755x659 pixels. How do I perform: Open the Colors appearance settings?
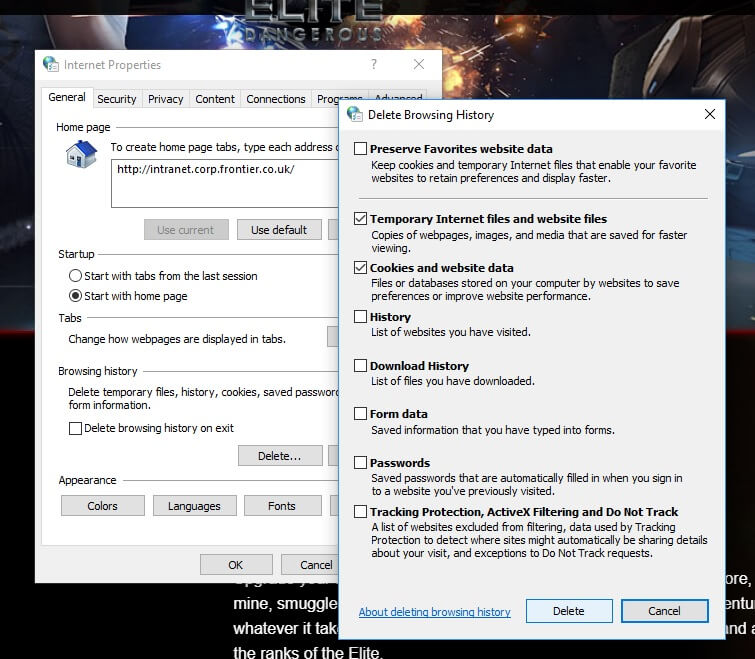coord(103,506)
